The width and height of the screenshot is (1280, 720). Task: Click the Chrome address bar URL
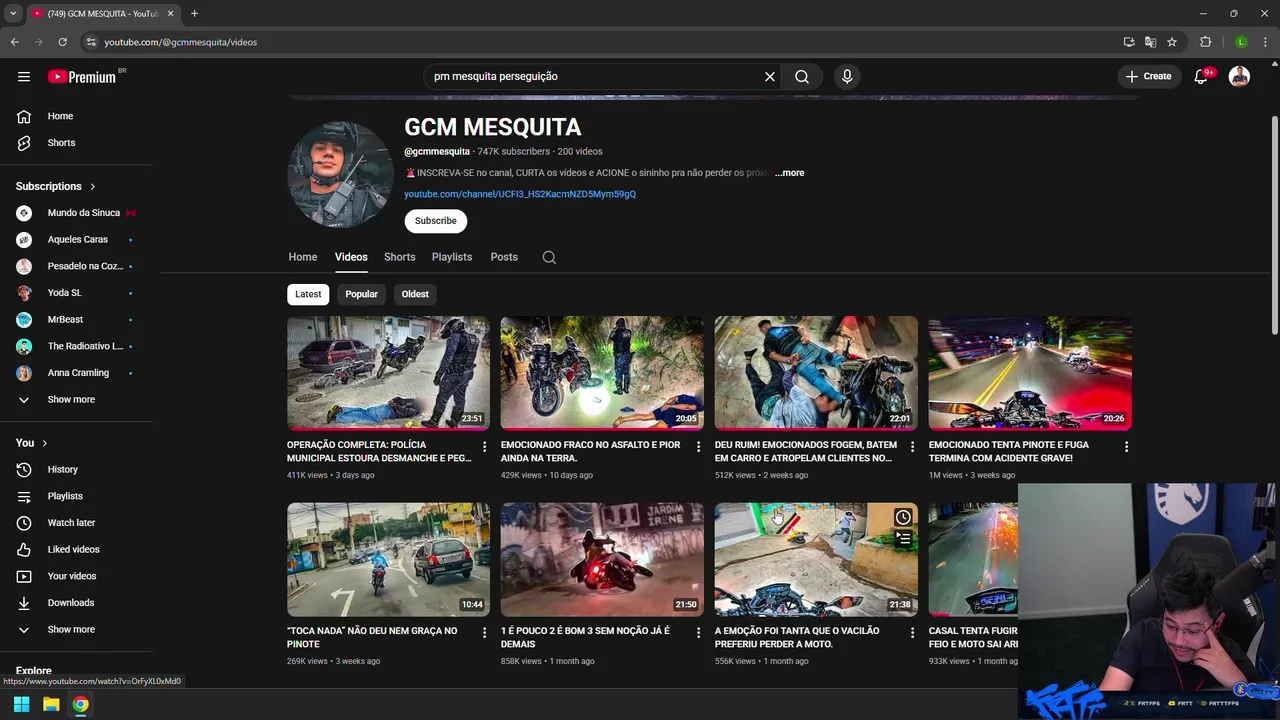181,42
